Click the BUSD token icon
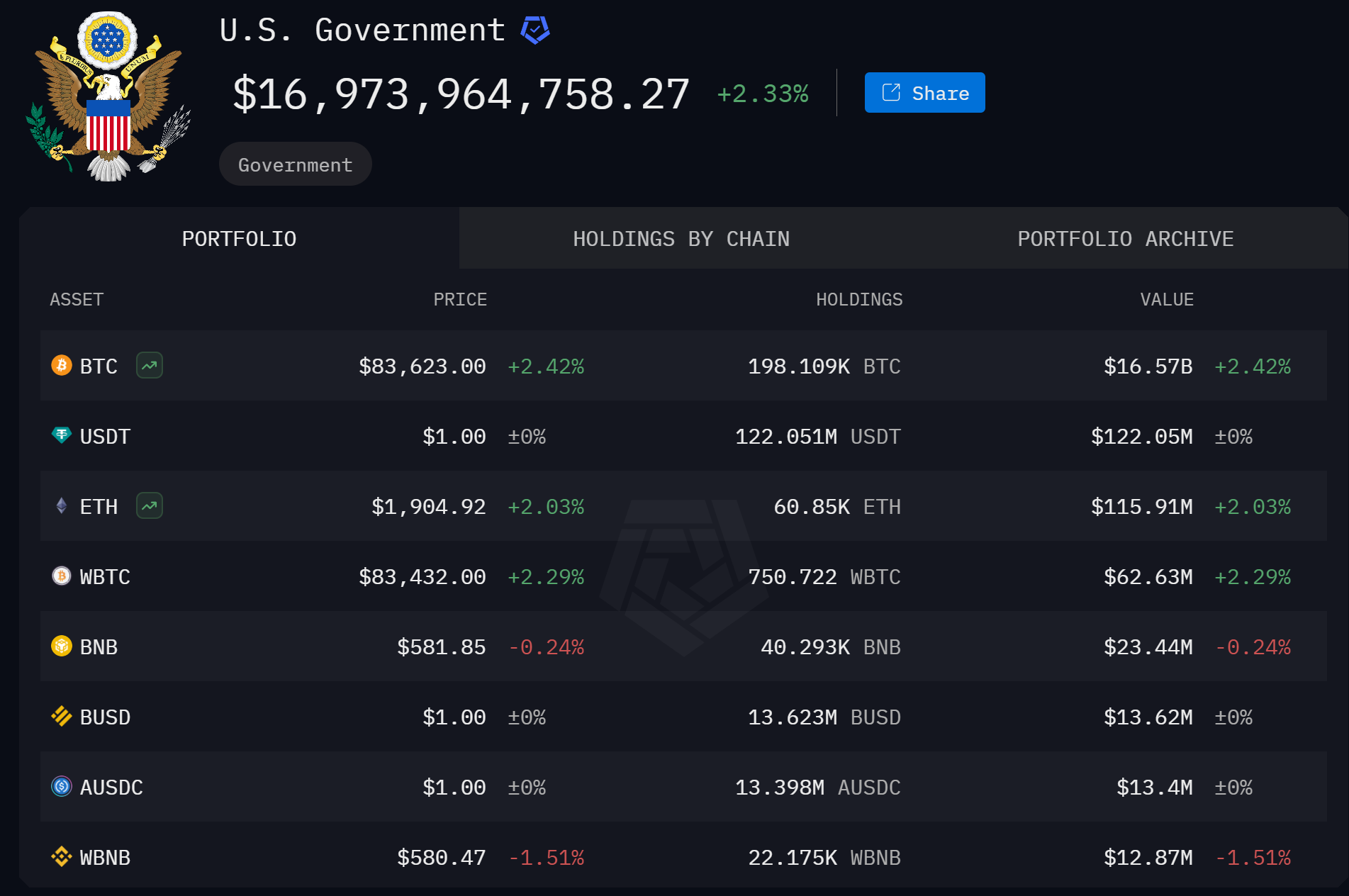This screenshot has width=1349, height=896. tap(62, 716)
